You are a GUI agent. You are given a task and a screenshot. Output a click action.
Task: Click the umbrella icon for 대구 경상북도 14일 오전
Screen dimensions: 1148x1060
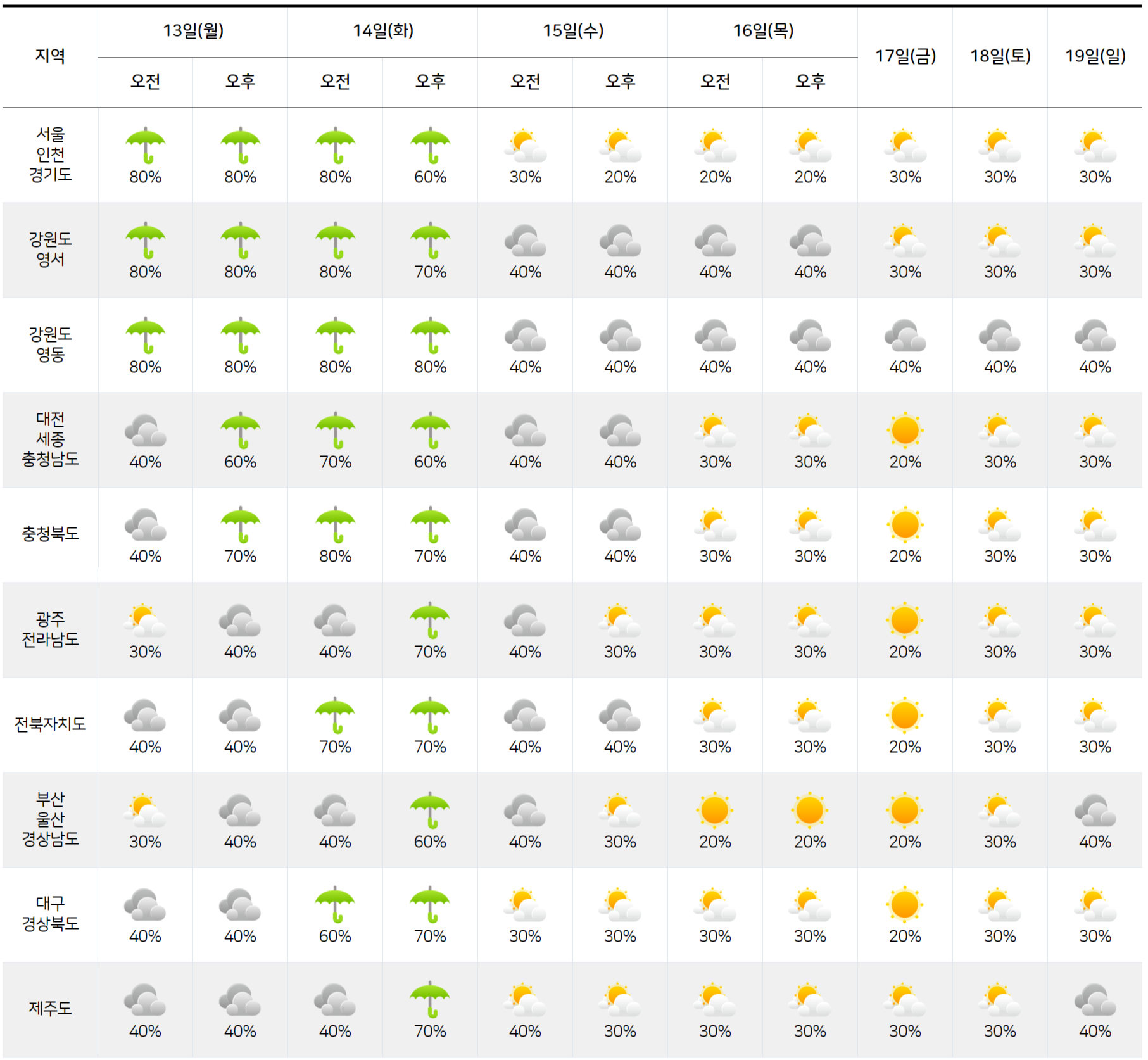click(335, 905)
